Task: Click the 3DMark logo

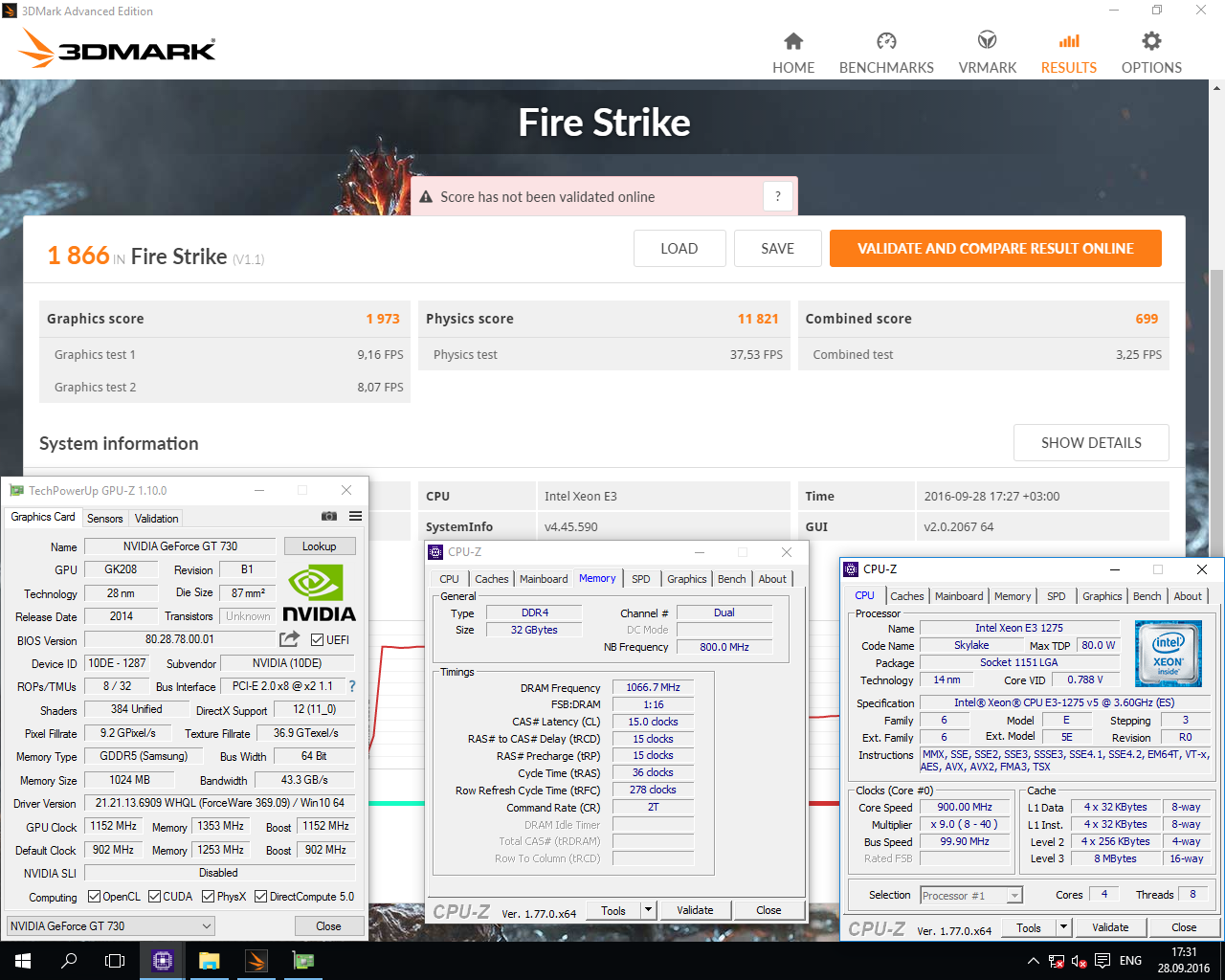Action: (x=118, y=48)
